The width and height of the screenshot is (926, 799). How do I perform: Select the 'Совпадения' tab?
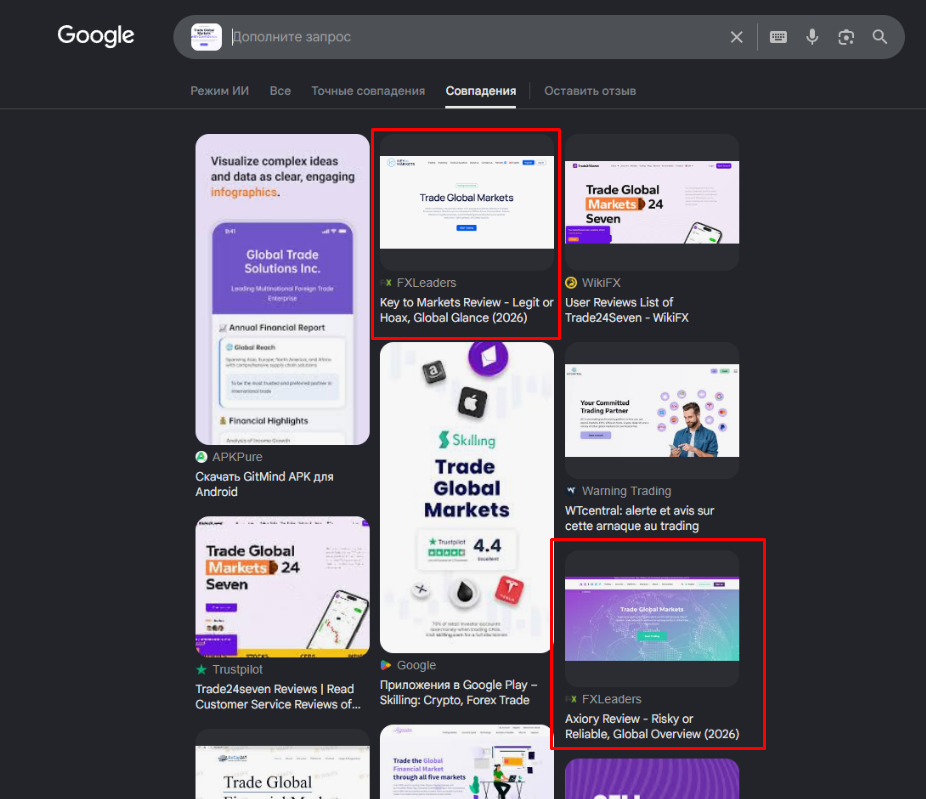(x=481, y=91)
